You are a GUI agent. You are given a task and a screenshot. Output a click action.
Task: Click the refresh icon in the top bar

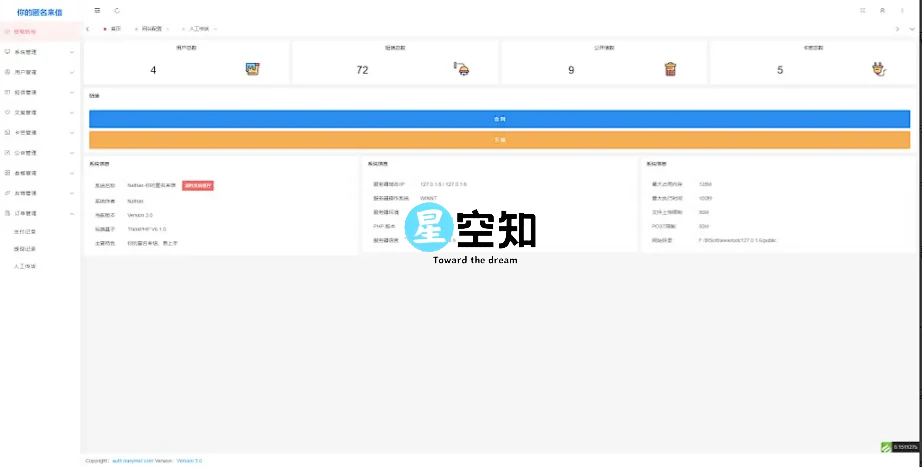click(x=117, y=11)
